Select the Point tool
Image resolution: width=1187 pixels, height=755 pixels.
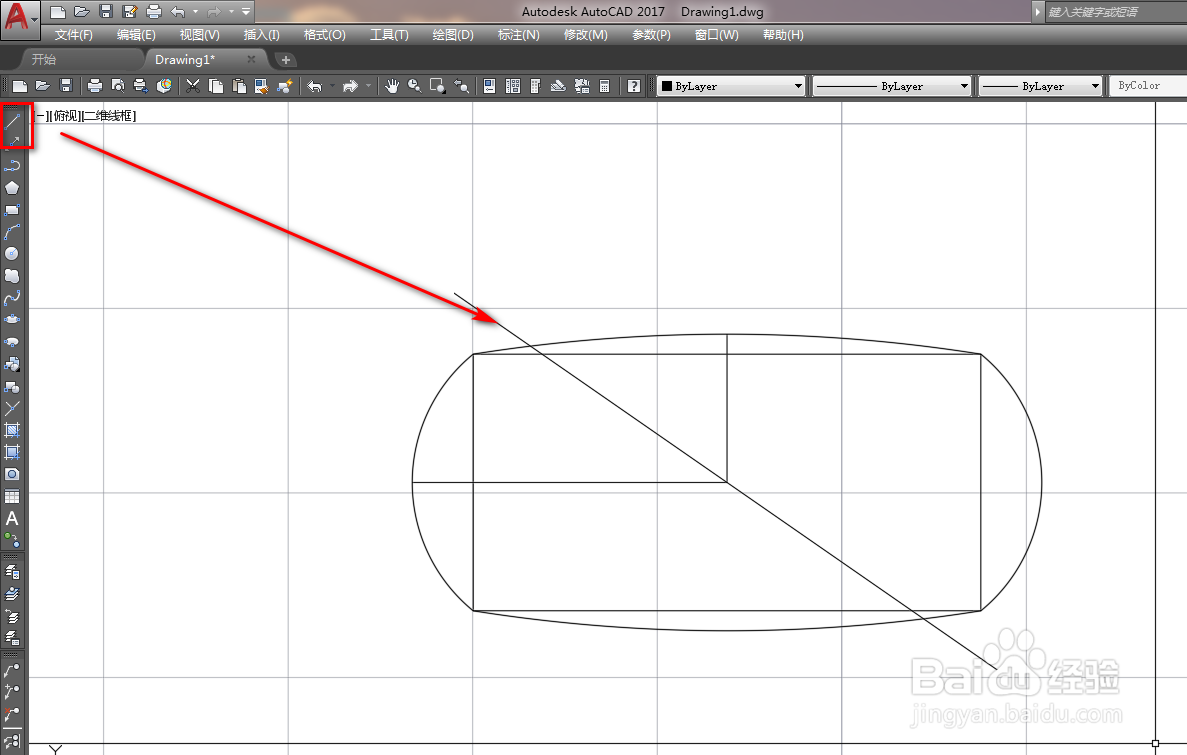12,408
